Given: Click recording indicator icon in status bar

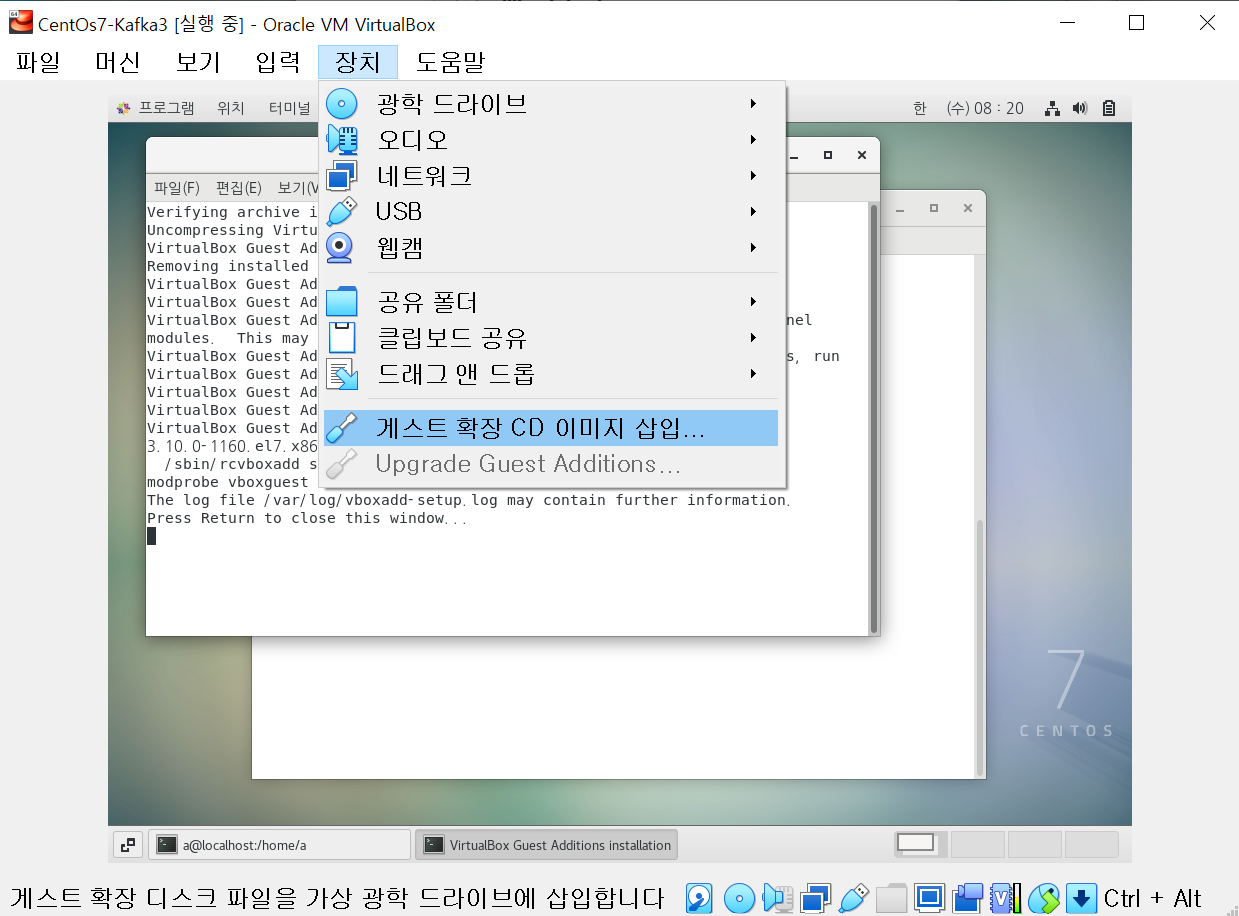Looking at the screenshot, I should pyautogui.click(x=968, y=898).
